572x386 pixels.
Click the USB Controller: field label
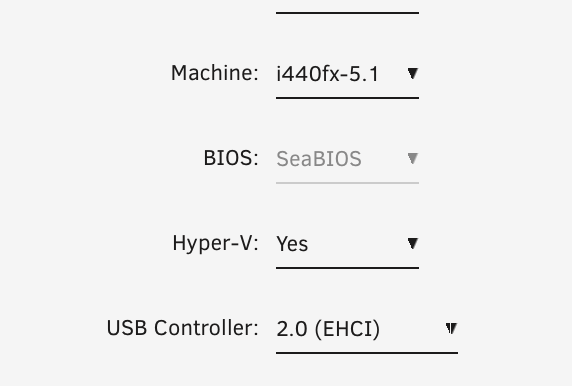(182, 328)
